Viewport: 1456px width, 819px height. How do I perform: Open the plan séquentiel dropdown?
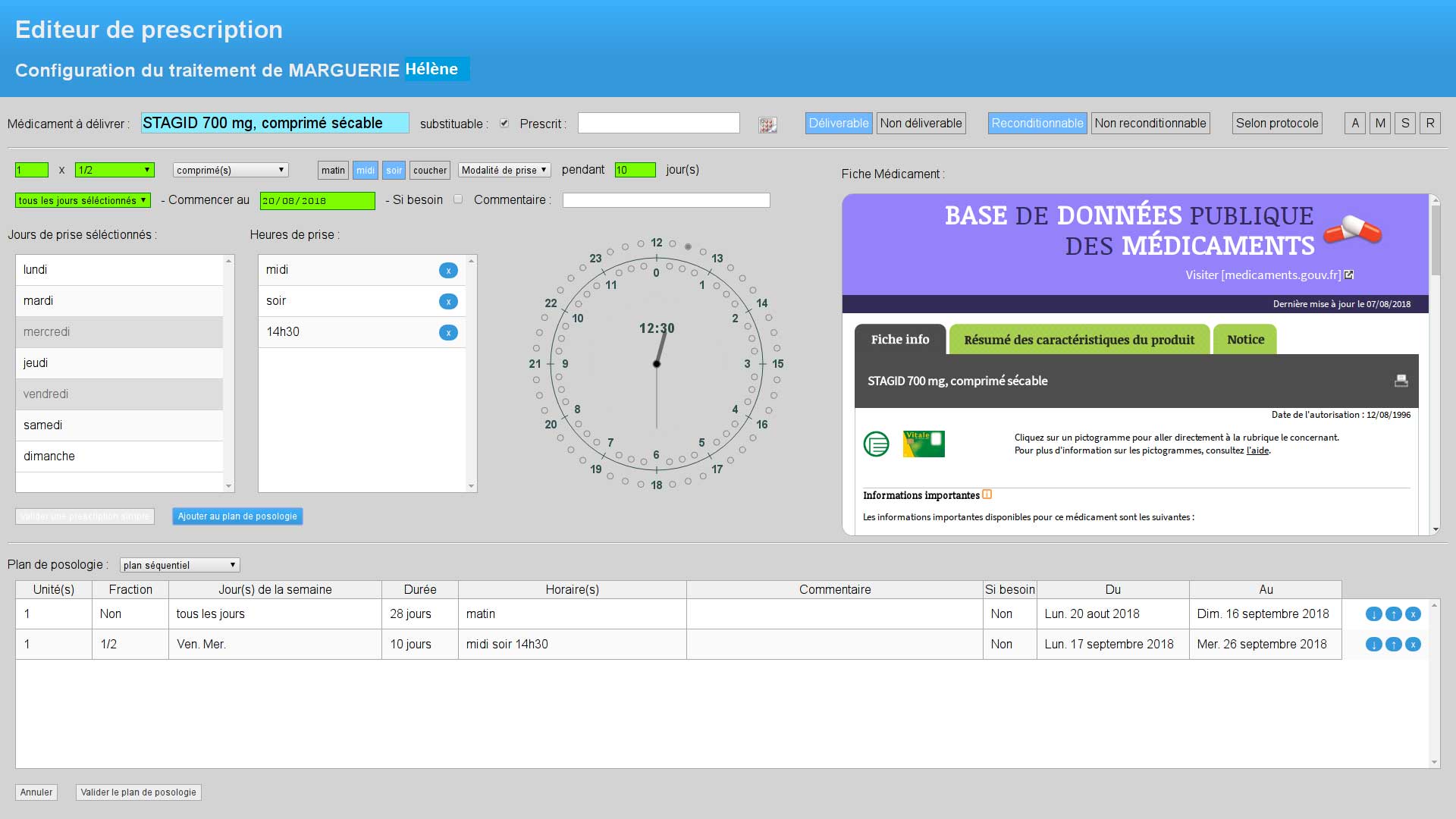click(x=180, y=565)
